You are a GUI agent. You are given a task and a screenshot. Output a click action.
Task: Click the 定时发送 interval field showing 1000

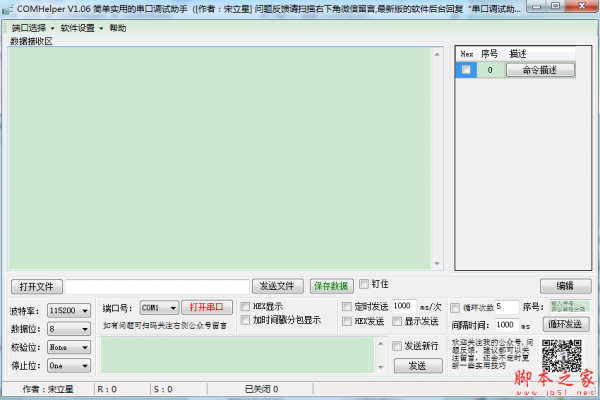tap(404, 306)
